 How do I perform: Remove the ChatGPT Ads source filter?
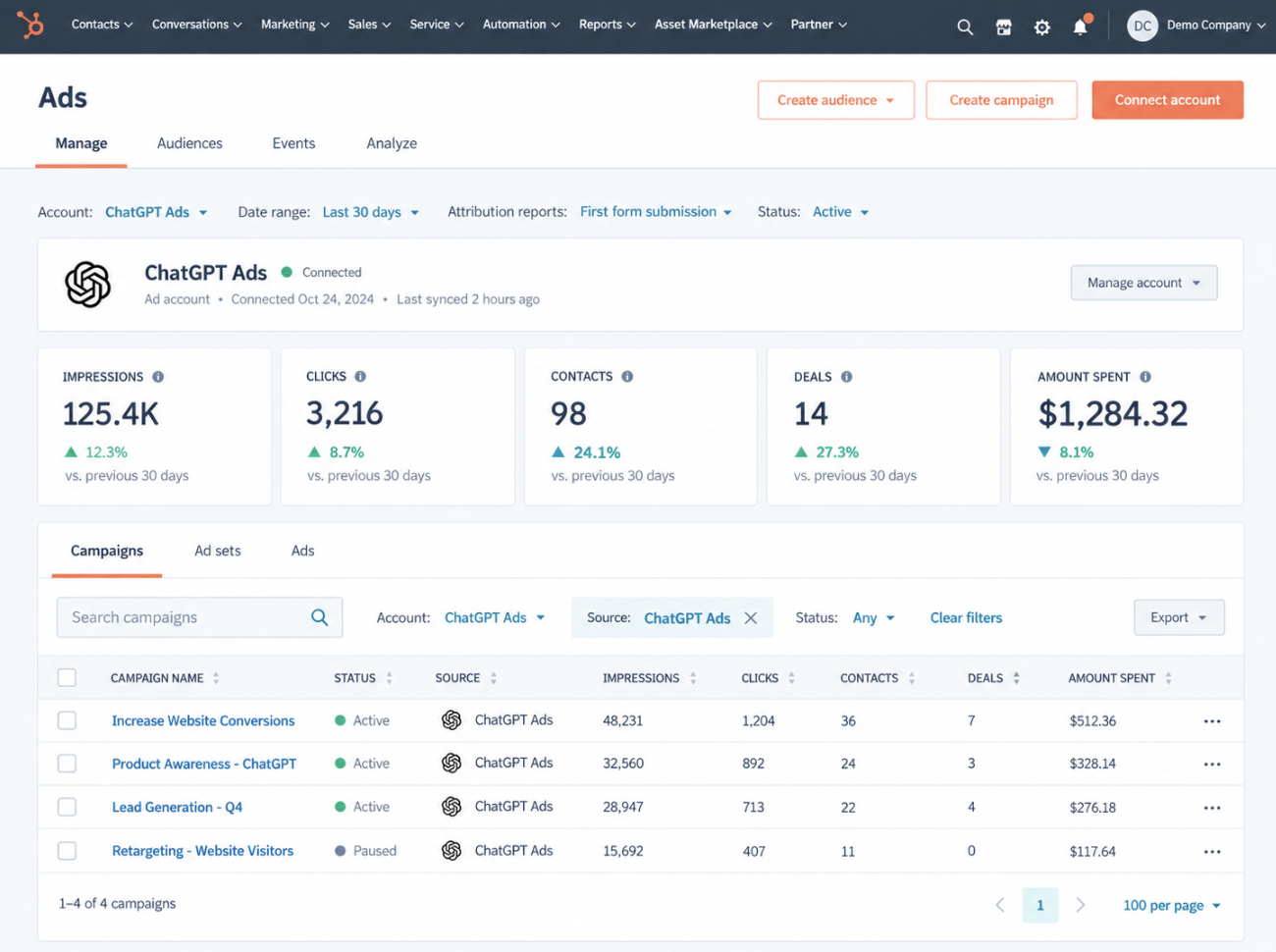751,618
